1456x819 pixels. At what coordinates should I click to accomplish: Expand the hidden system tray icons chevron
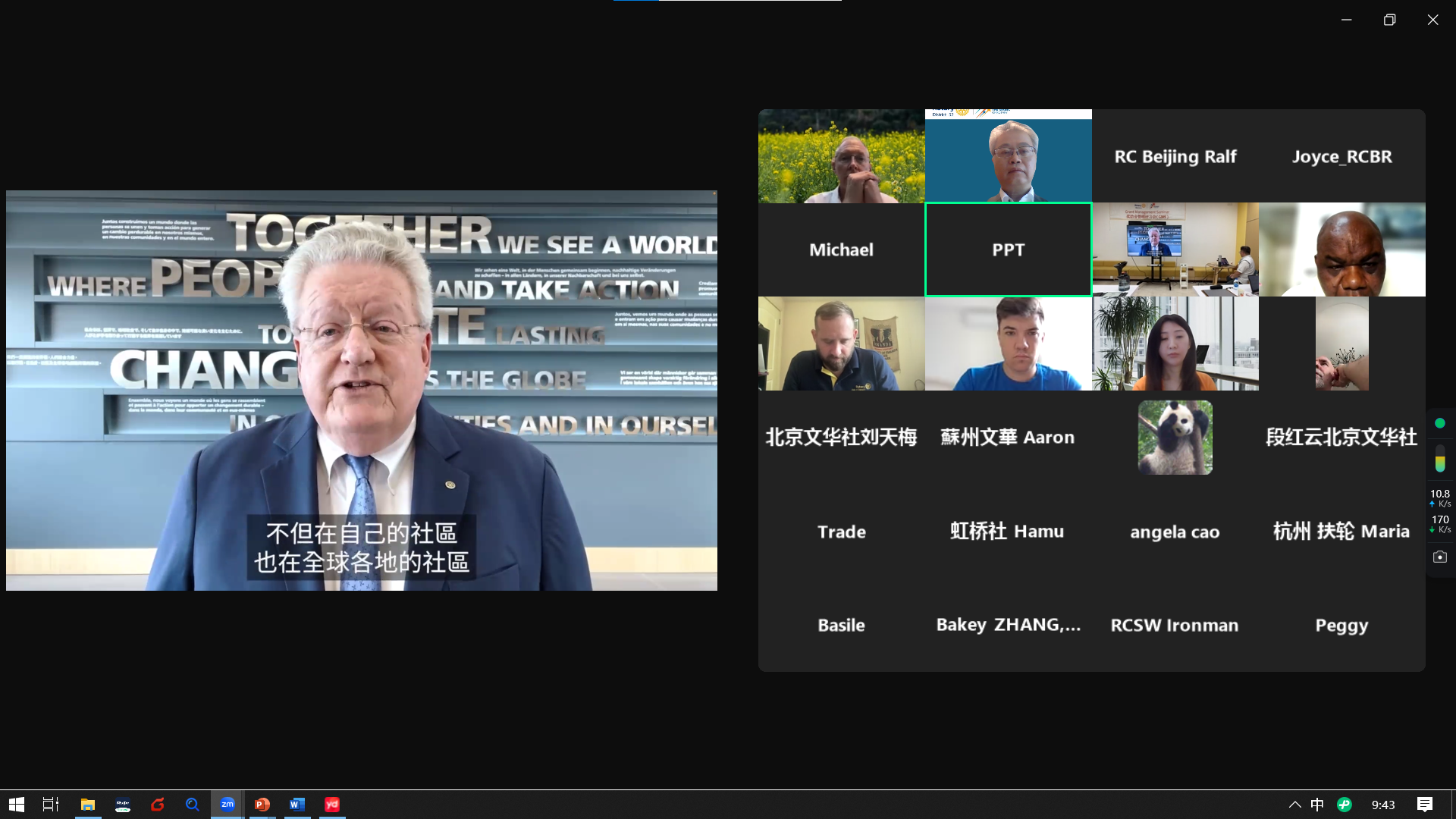point(1295,805)
